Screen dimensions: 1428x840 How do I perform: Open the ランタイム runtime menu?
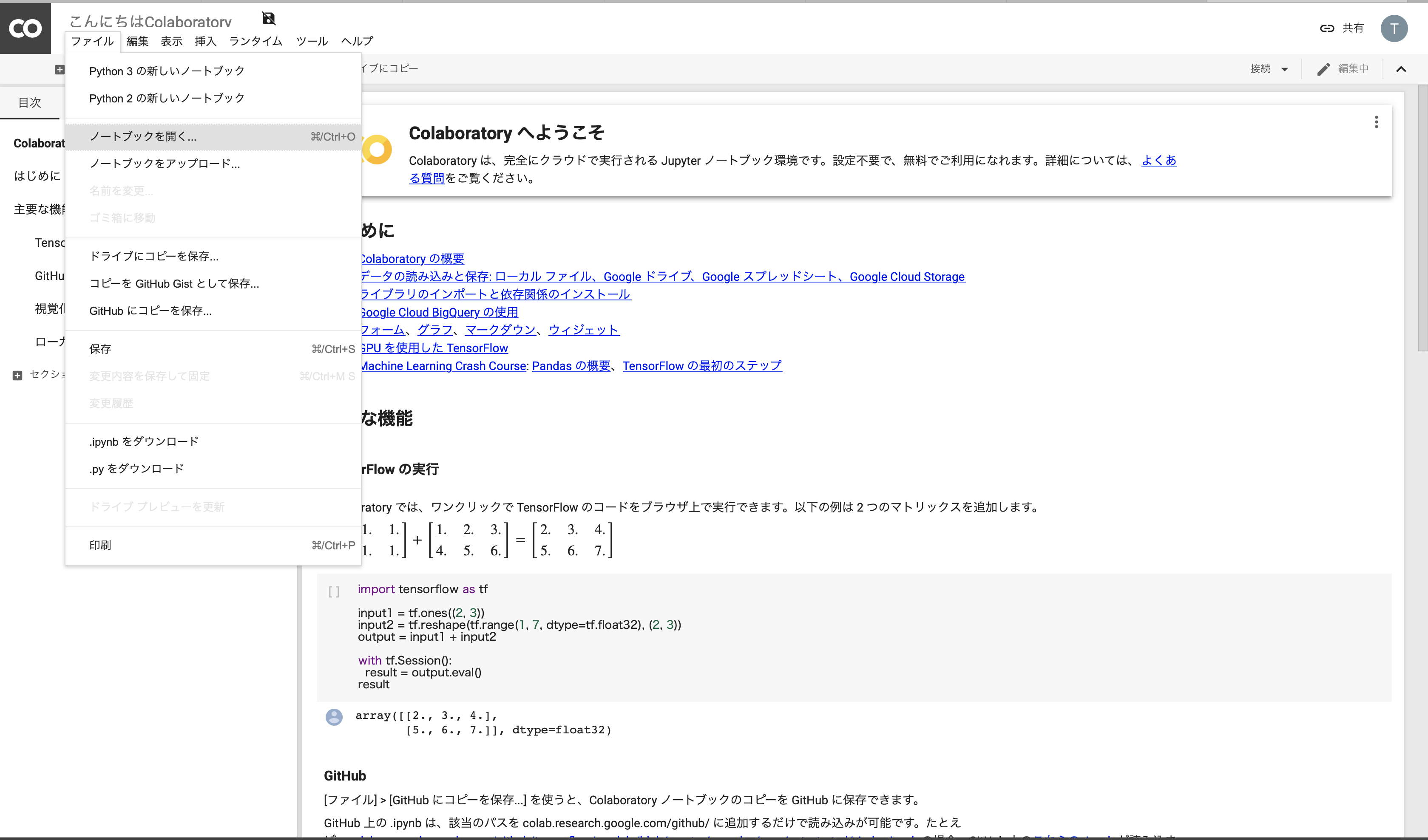(x=256, y=41)
